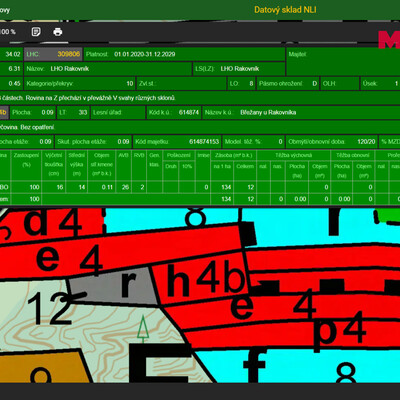Click the print icon in toolbar

(58, 32)
